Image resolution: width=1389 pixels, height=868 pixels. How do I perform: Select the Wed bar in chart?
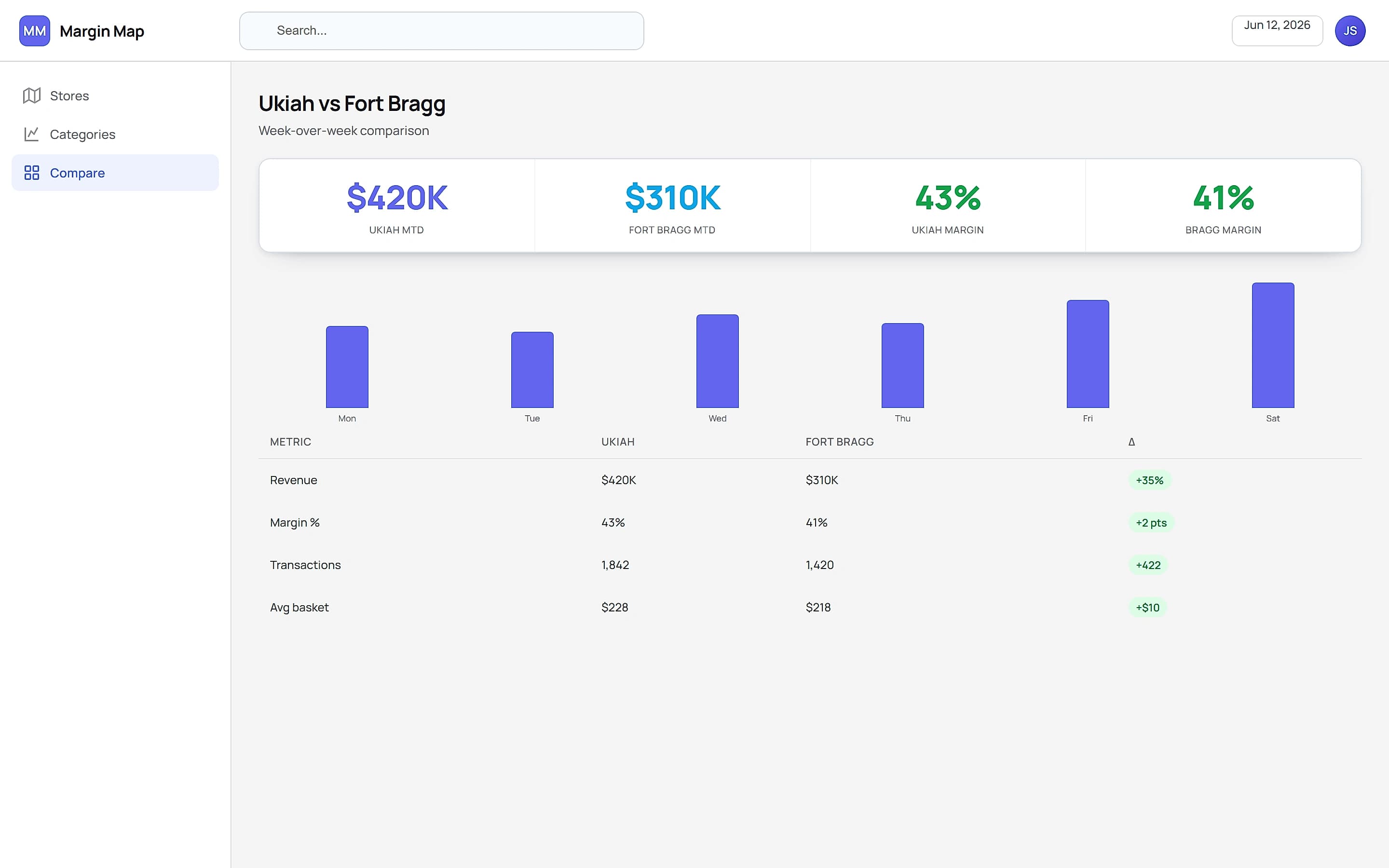pos(718,361)
